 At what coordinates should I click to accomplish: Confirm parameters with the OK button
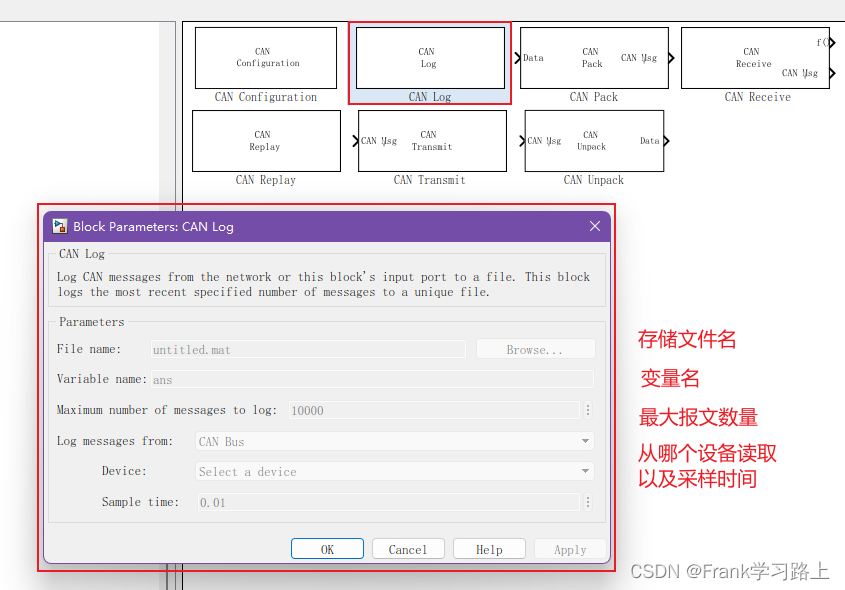coord(327,548)
